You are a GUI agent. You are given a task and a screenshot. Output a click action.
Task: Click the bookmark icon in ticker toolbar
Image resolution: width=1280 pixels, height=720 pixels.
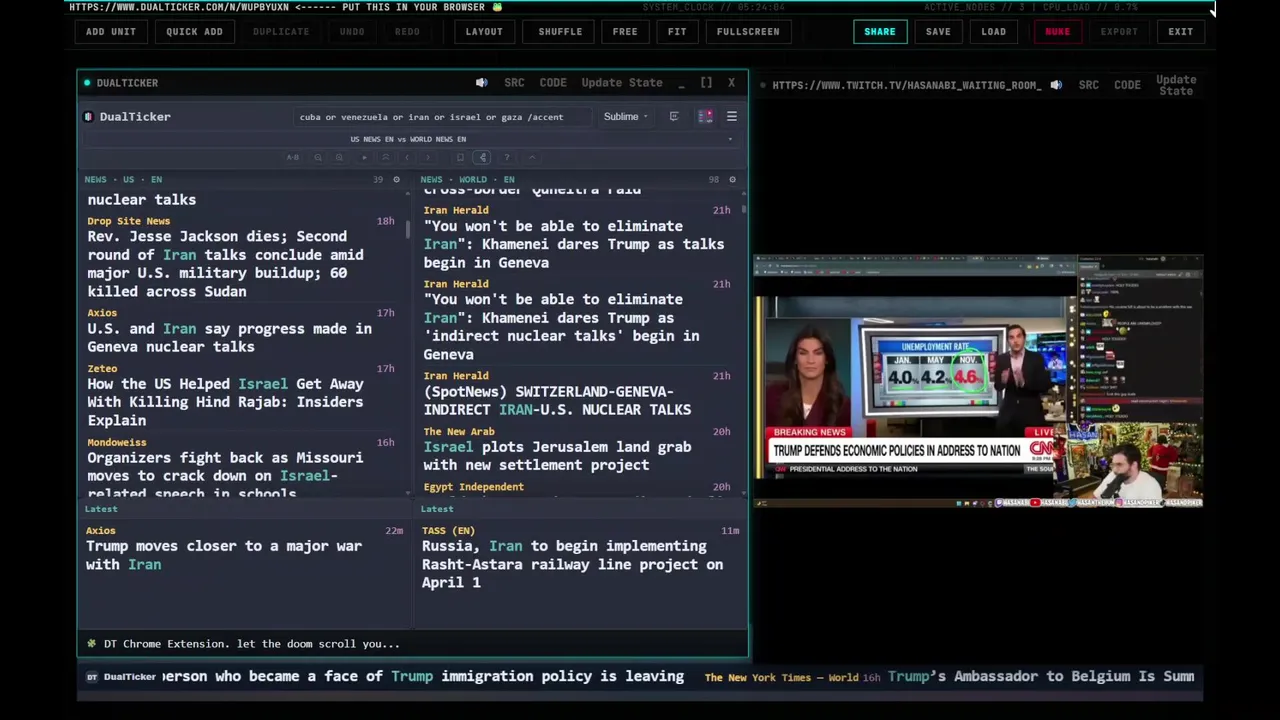point(460,157)
